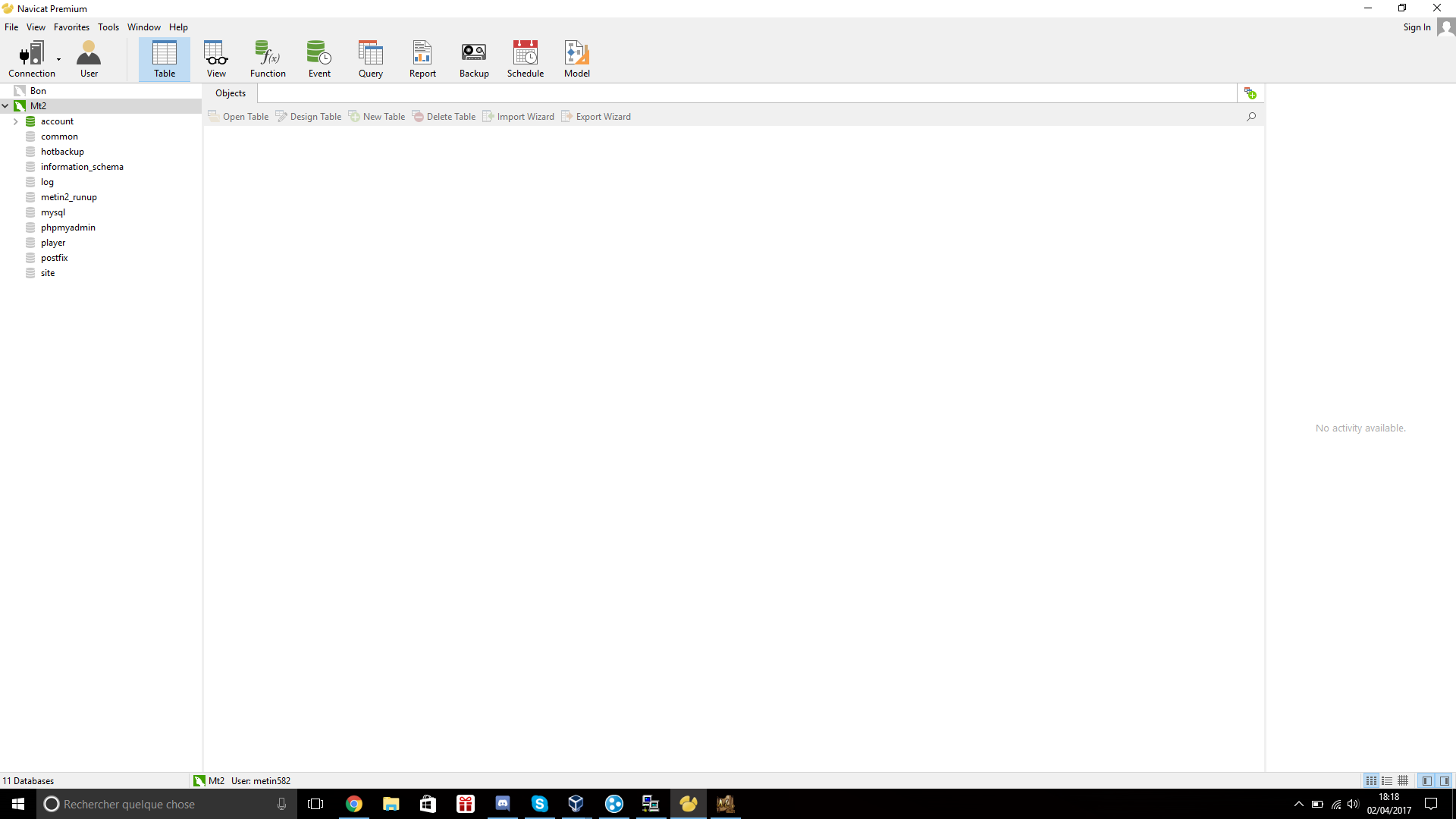Launch the Export Wizard
The width and height of the screenshot is (1456, 819).
click(x=596, y=117)
